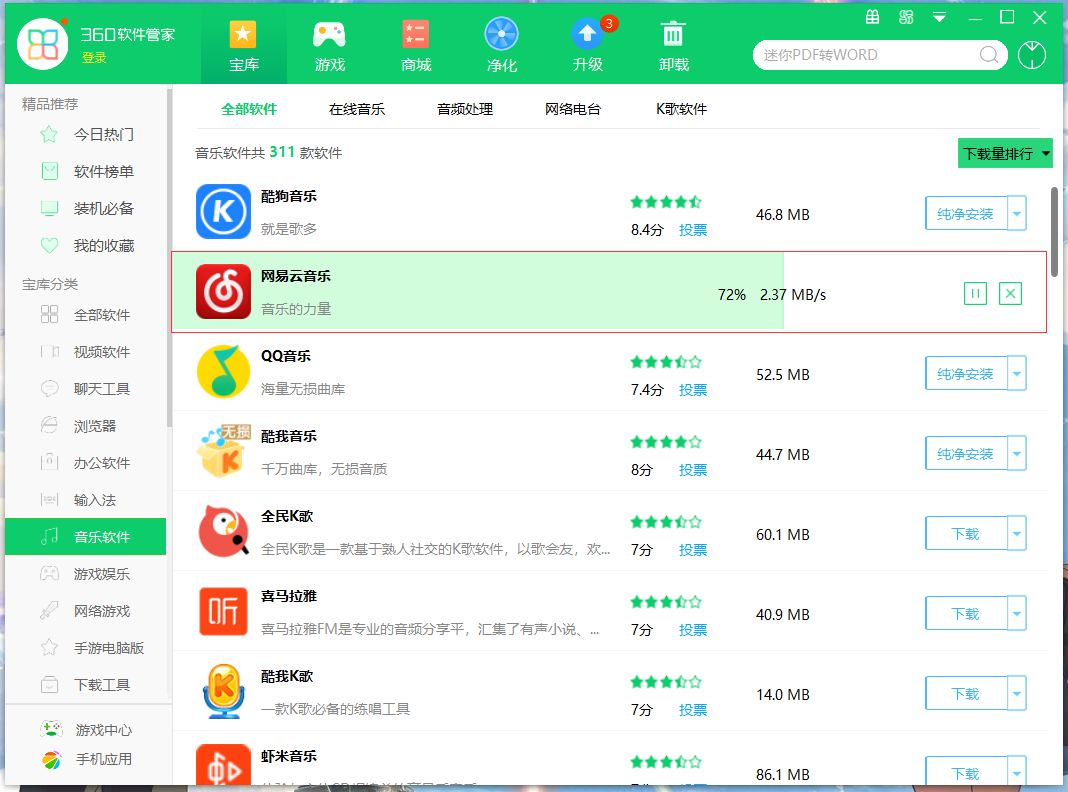The width and height of the screenshot is (1068, 792).
Task: Click the gift box icon in title bar
Action: (872, 17)
